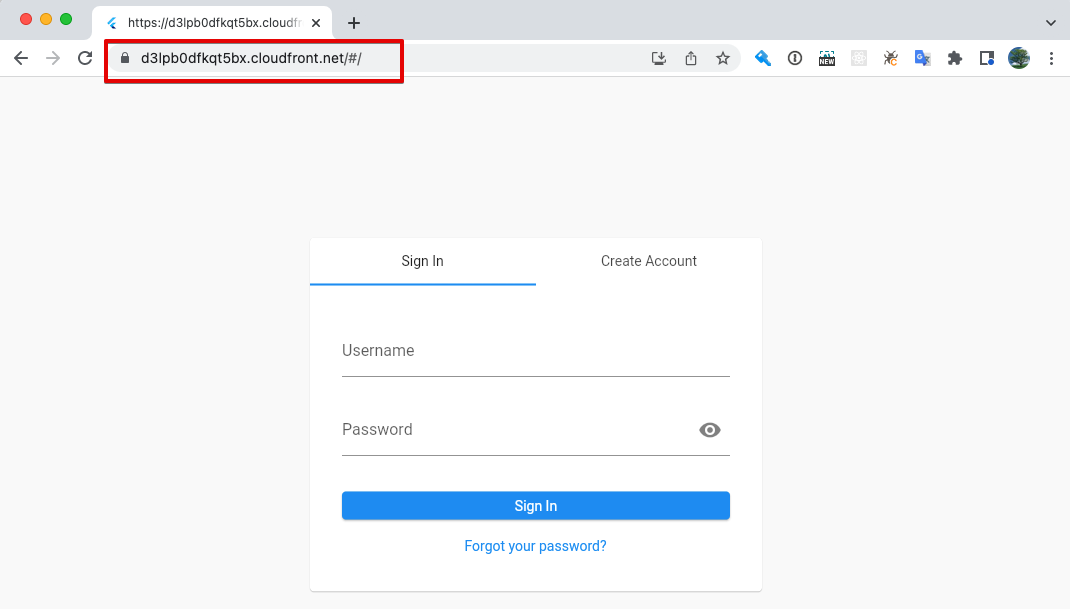Click the green traffic light circle
Viewport: 1070px width, 609px height.
66,18
